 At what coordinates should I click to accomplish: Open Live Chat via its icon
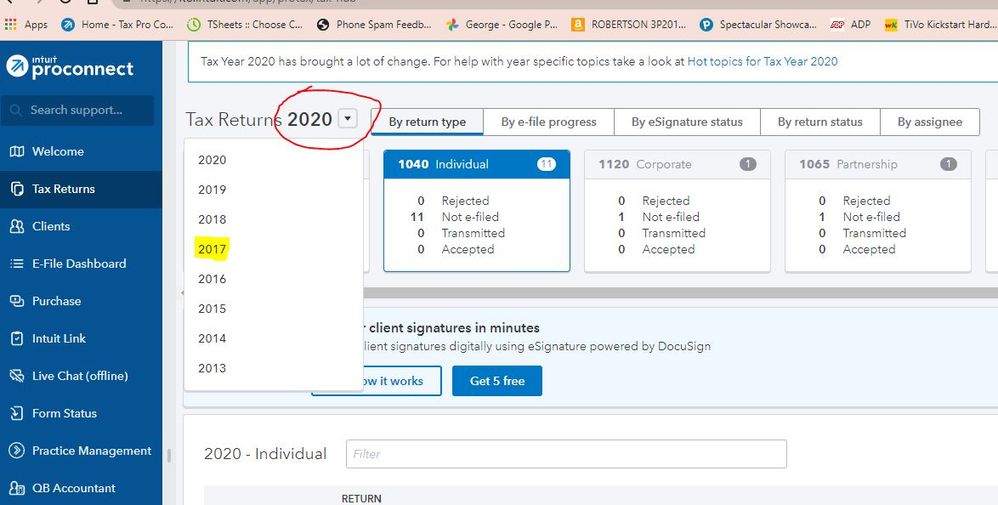[x=16, y=376]
